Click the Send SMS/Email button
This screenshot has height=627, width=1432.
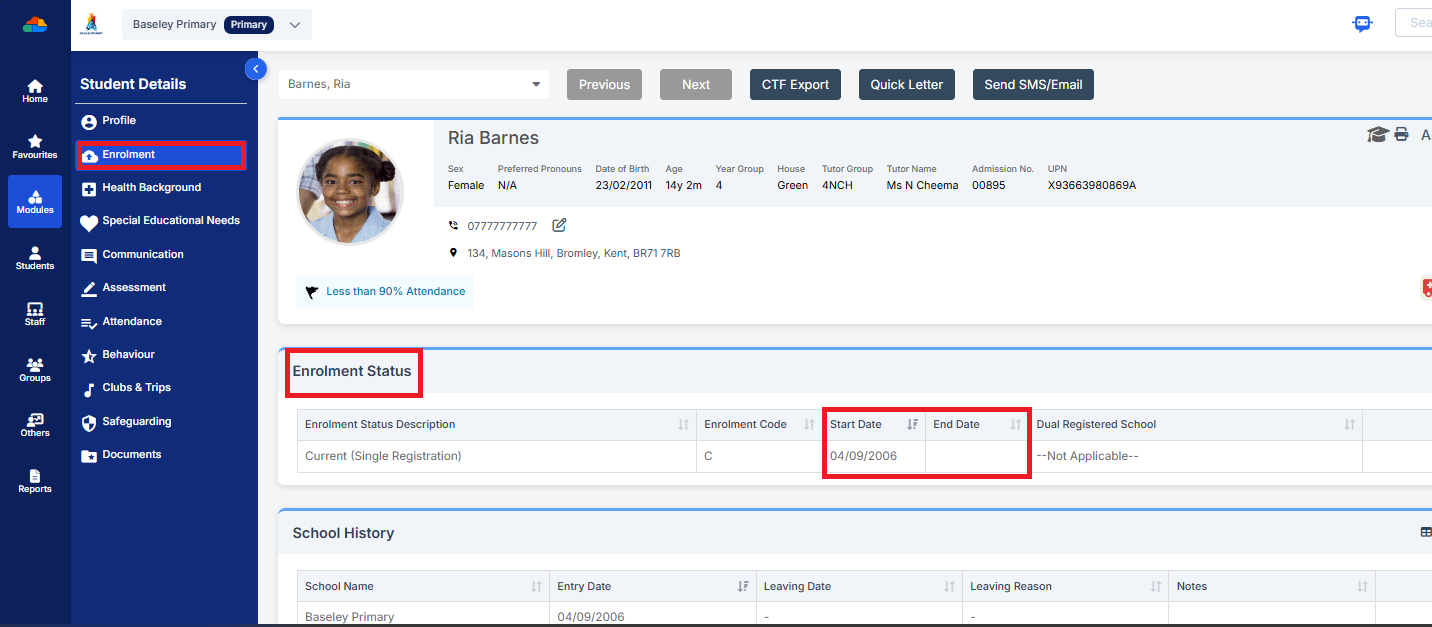click(x=1033, y=85)
